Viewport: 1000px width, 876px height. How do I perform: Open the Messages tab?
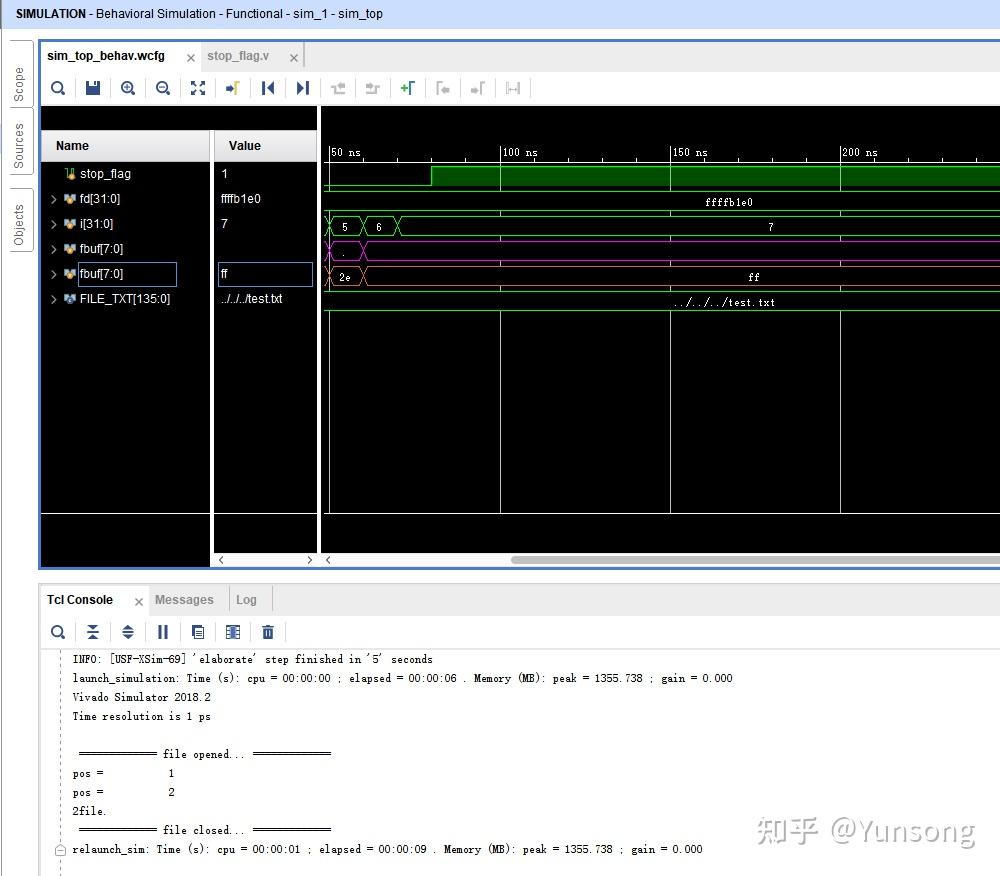point(184,600)
